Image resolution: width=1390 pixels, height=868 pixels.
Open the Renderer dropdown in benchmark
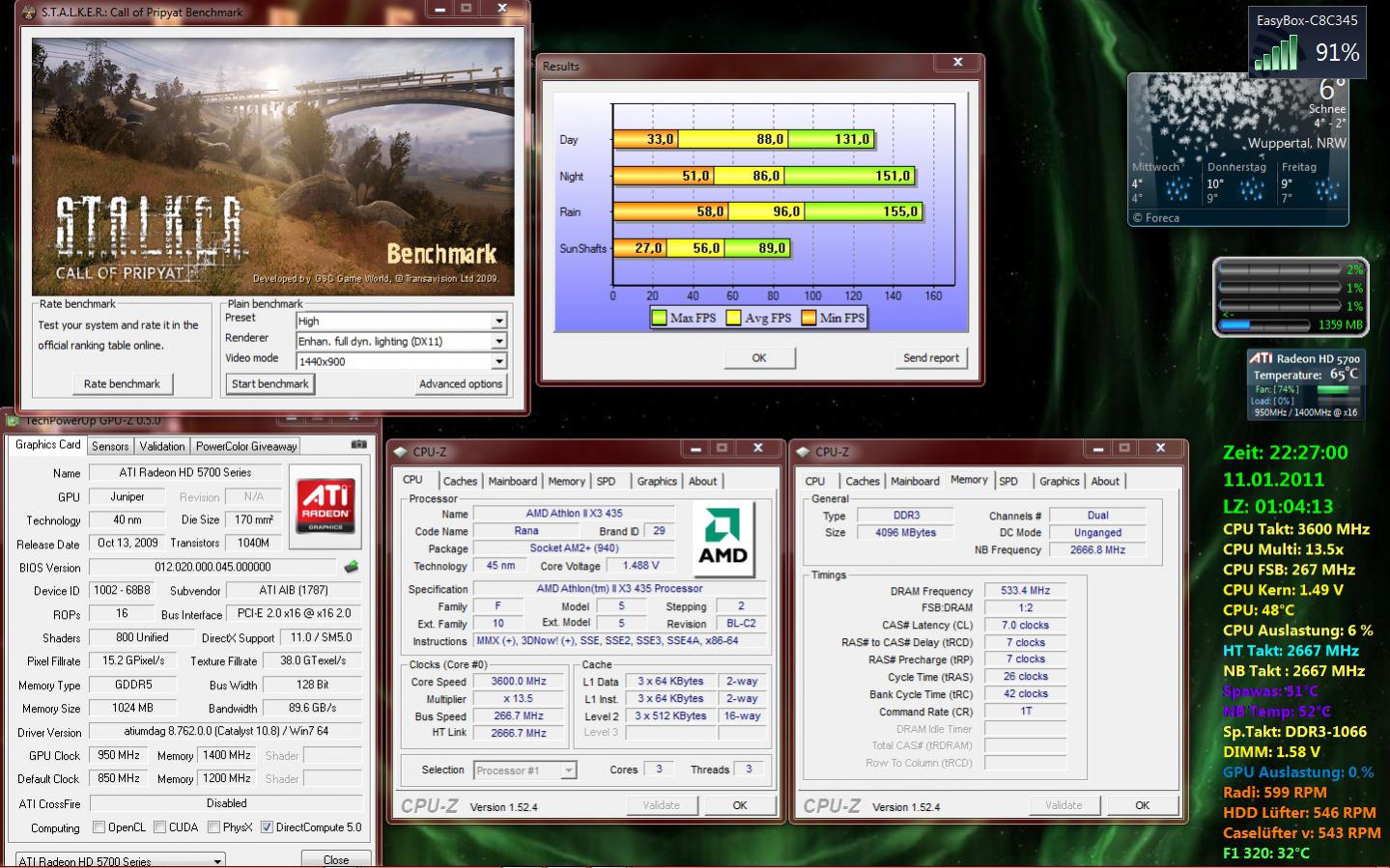(x=401, y=341)
